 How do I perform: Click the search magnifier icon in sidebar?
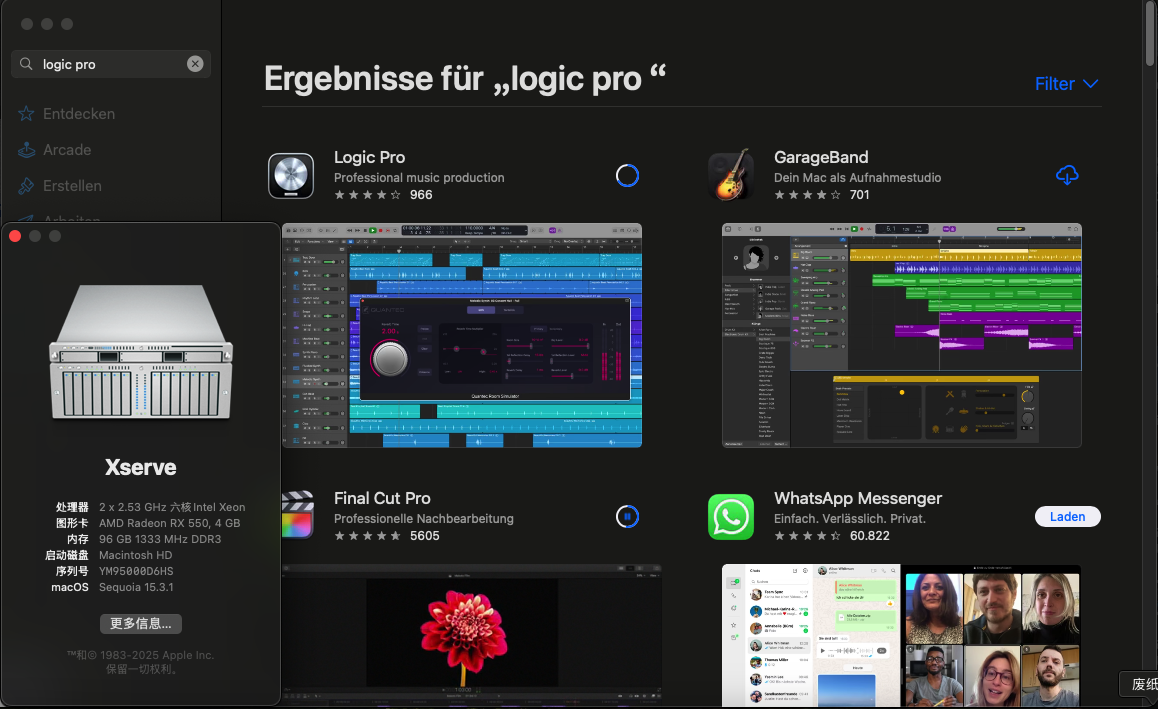(x=26, y=64)
